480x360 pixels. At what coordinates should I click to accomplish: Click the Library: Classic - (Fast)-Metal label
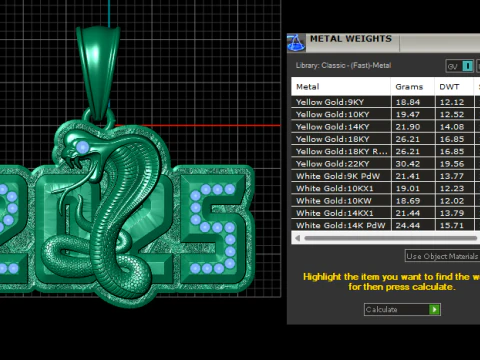pyautogui.click(x=343, y=65)
